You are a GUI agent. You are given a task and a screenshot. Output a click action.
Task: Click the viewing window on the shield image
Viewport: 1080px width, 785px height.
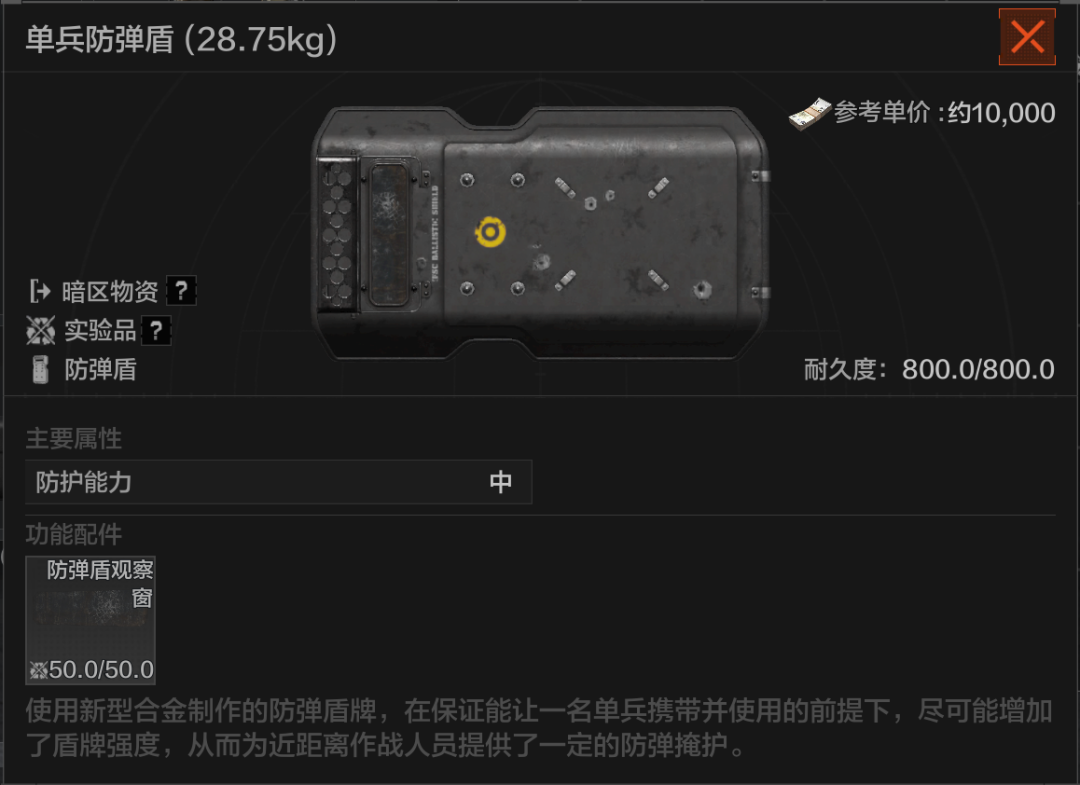pos(389,234)
